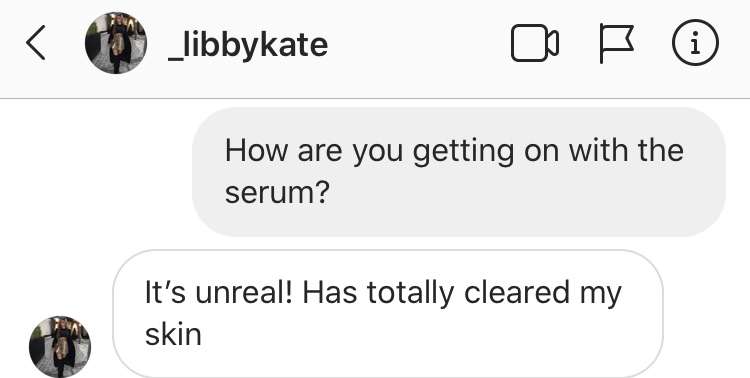Tap the sender avatar beside the received message

pyautogui.click(x=60, y=346)
